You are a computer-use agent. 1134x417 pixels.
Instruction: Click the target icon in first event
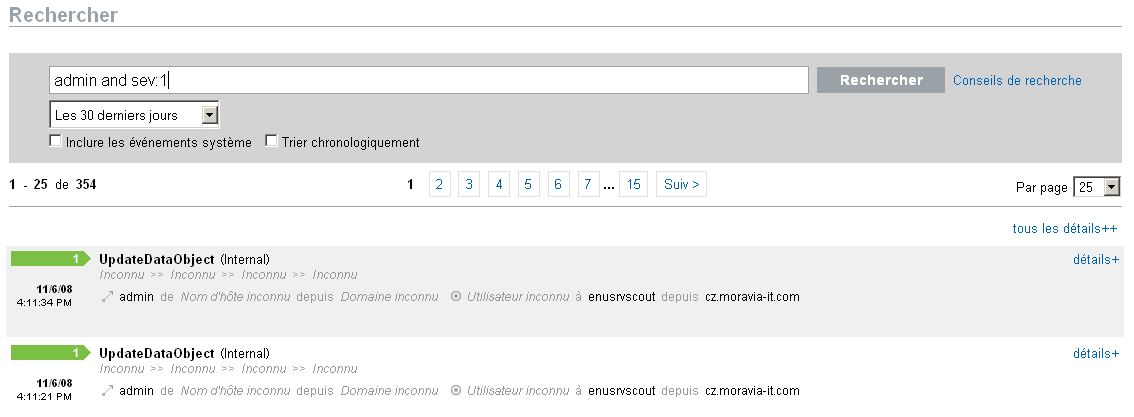456,297
